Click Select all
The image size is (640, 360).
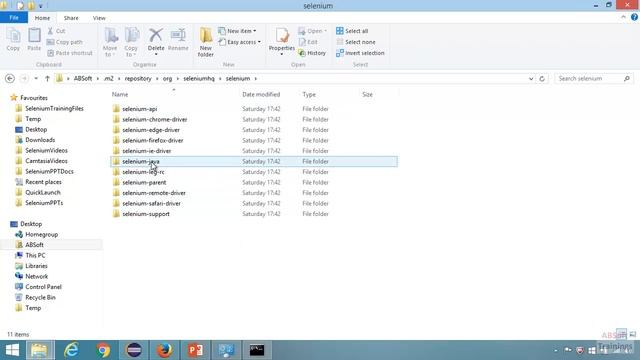click(x=352, y=31)
